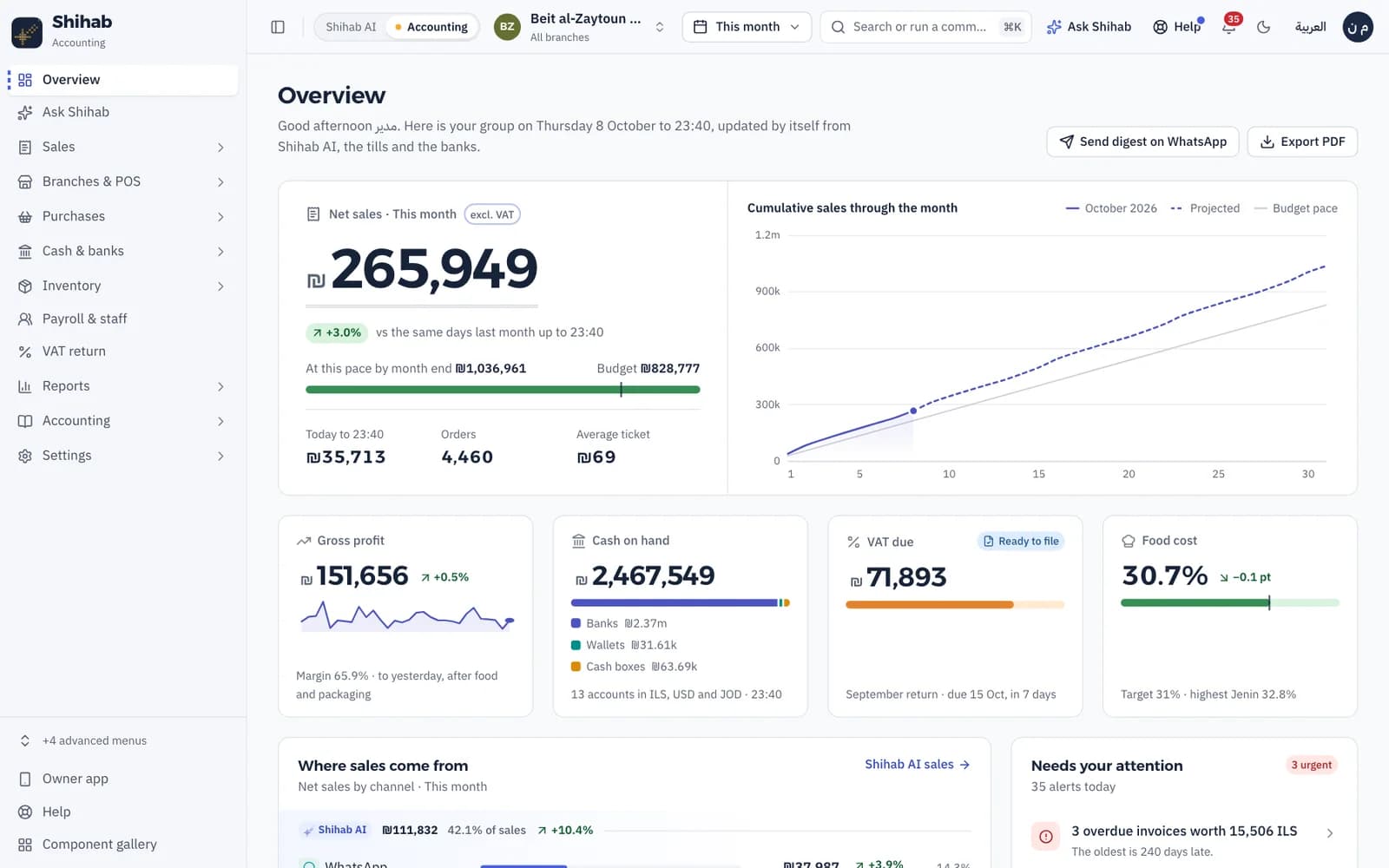Click the sales pace vs budget progress bar
The height and width of the screenshot is (868, 1389).
click(503, 390)
